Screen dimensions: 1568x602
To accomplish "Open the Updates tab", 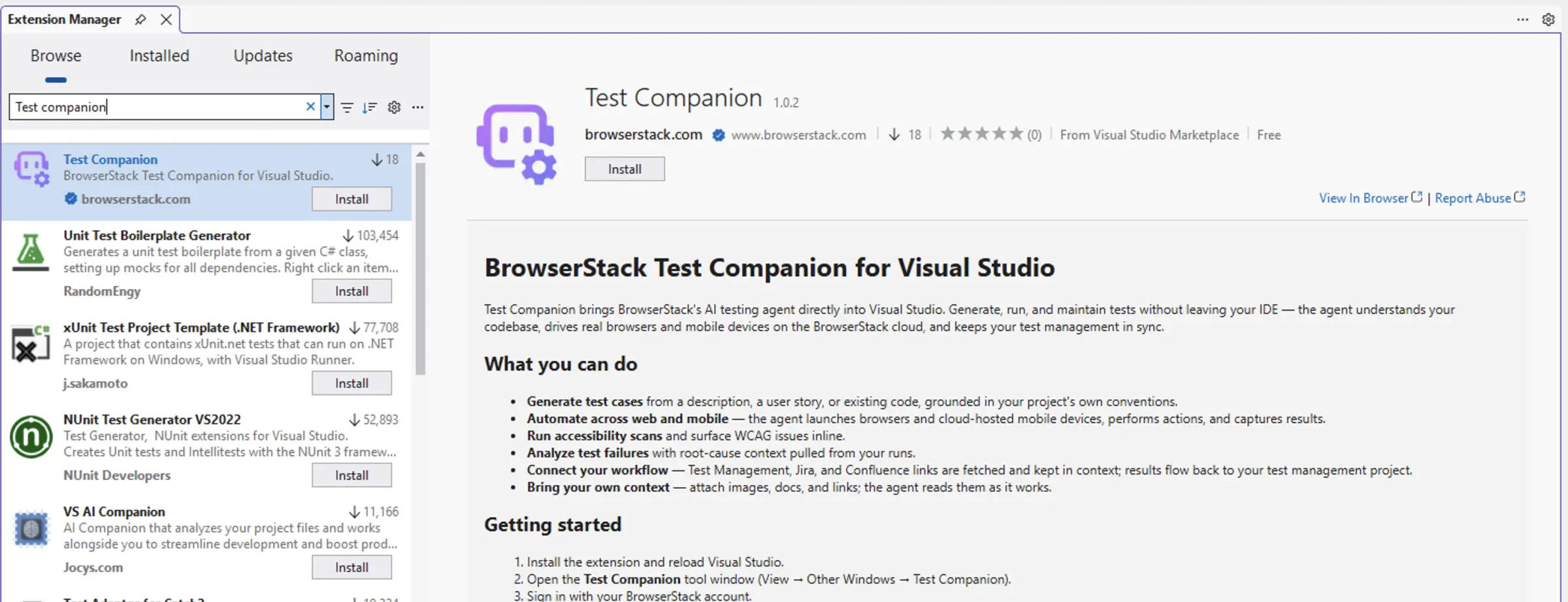I will pos(263,56).
